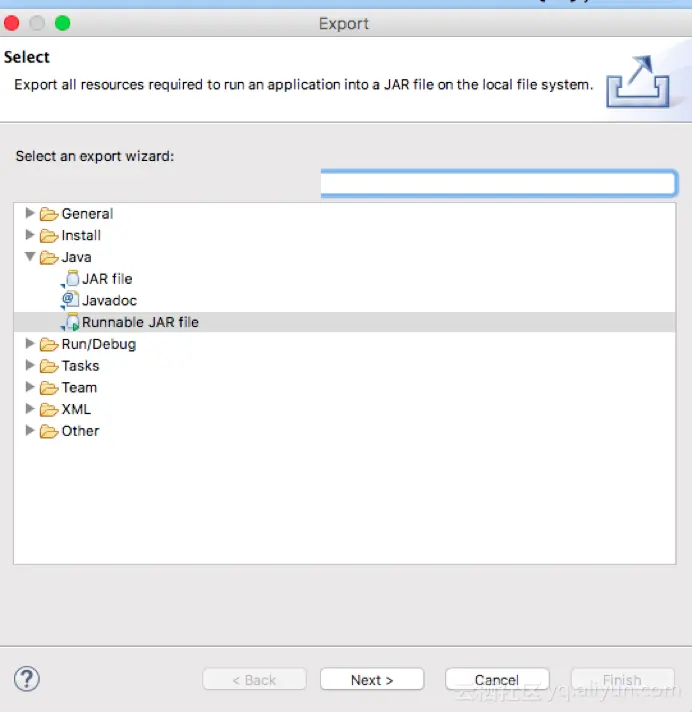Expand the General category
692x712 pixels.
[30, 213]
